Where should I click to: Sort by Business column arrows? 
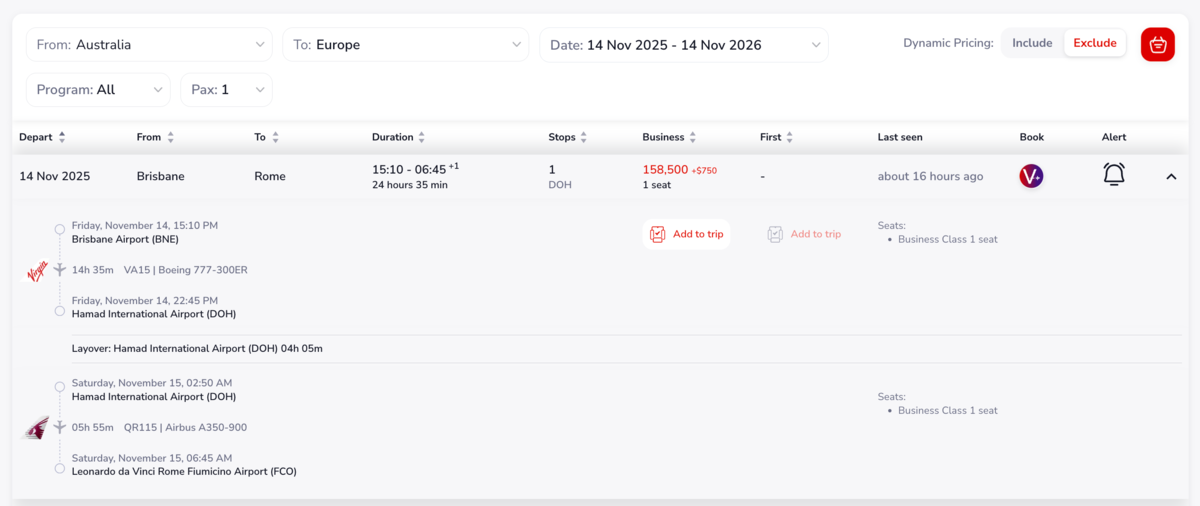pos(693,137)
